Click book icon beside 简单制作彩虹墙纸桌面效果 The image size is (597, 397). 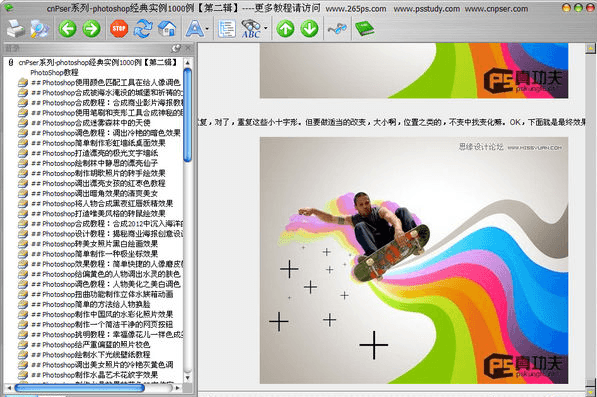pos(23,143)
